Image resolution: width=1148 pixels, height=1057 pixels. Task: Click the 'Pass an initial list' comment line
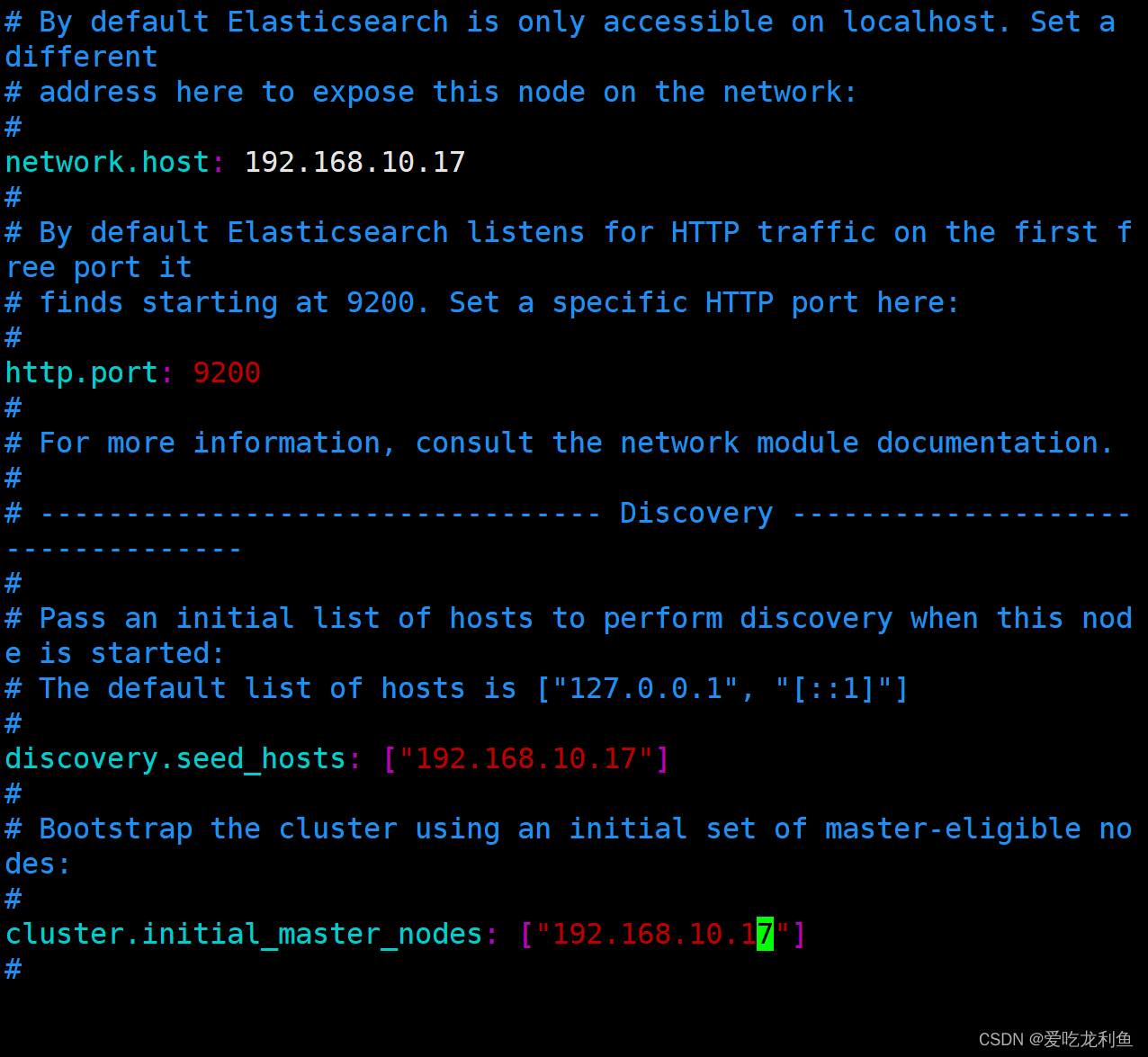569,635
